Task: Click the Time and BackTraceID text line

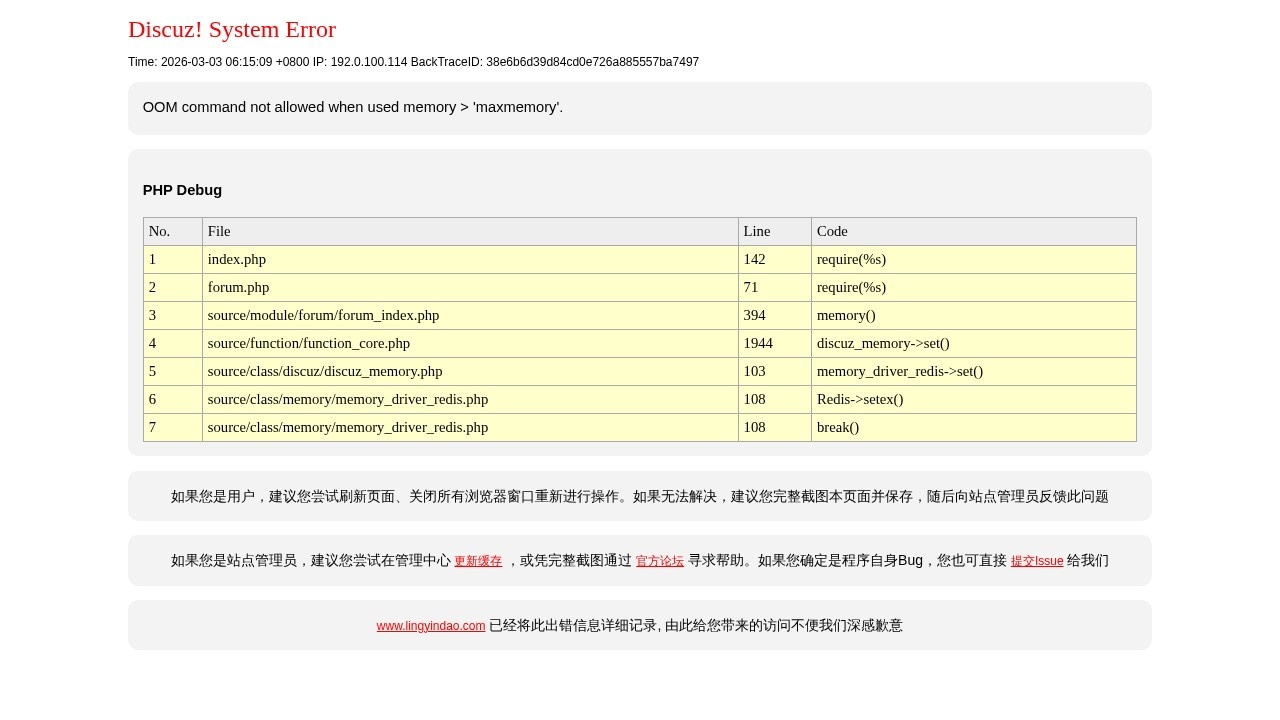Action: [x=413, y=62]
